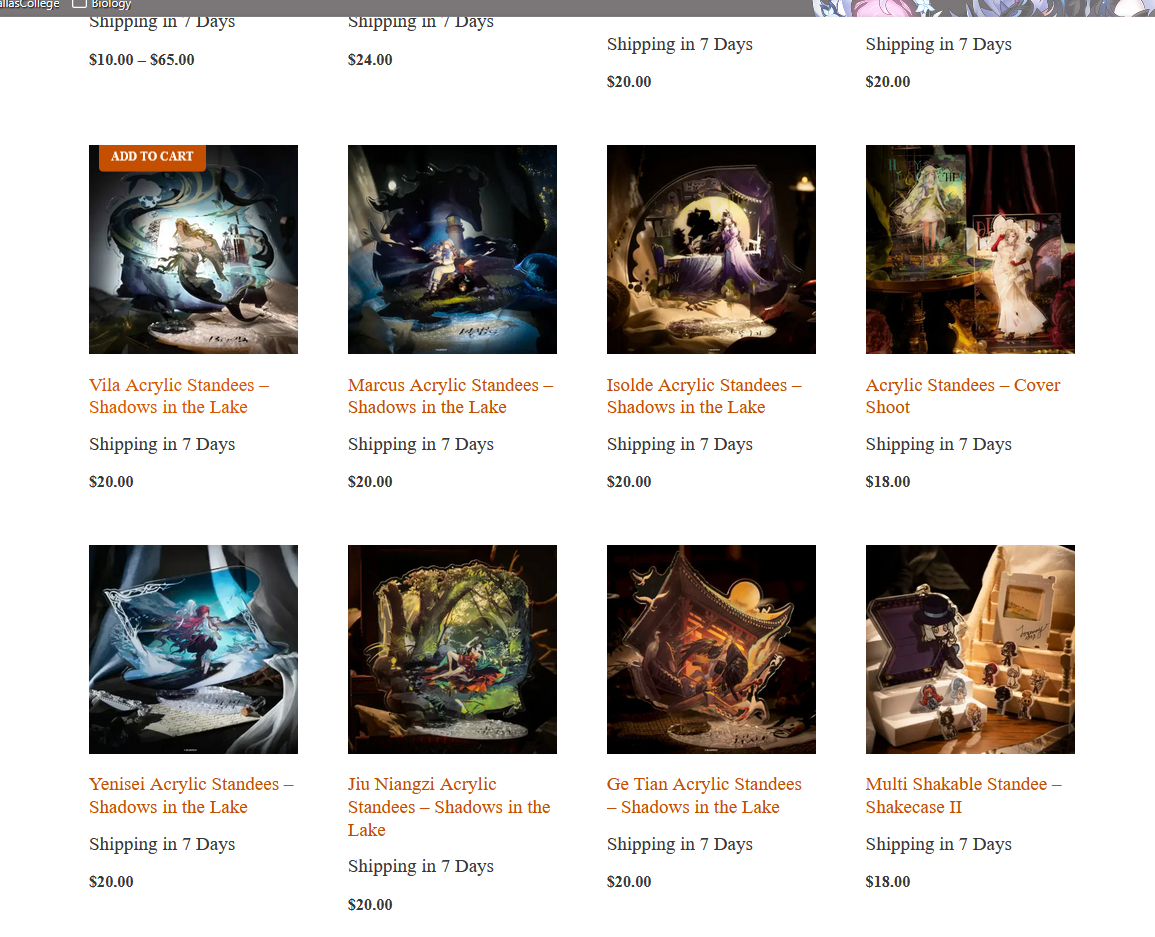Open Isolde Acrylic Standees title link

pyautogui.click(x=704, y=396)
